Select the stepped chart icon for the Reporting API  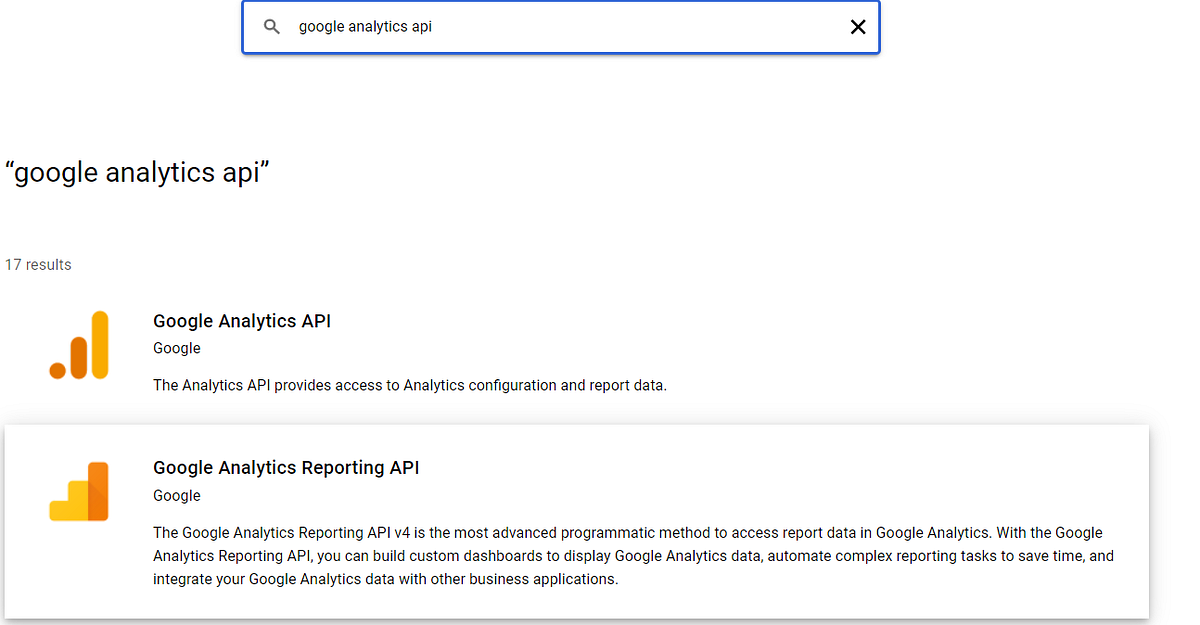click(79, 491)
